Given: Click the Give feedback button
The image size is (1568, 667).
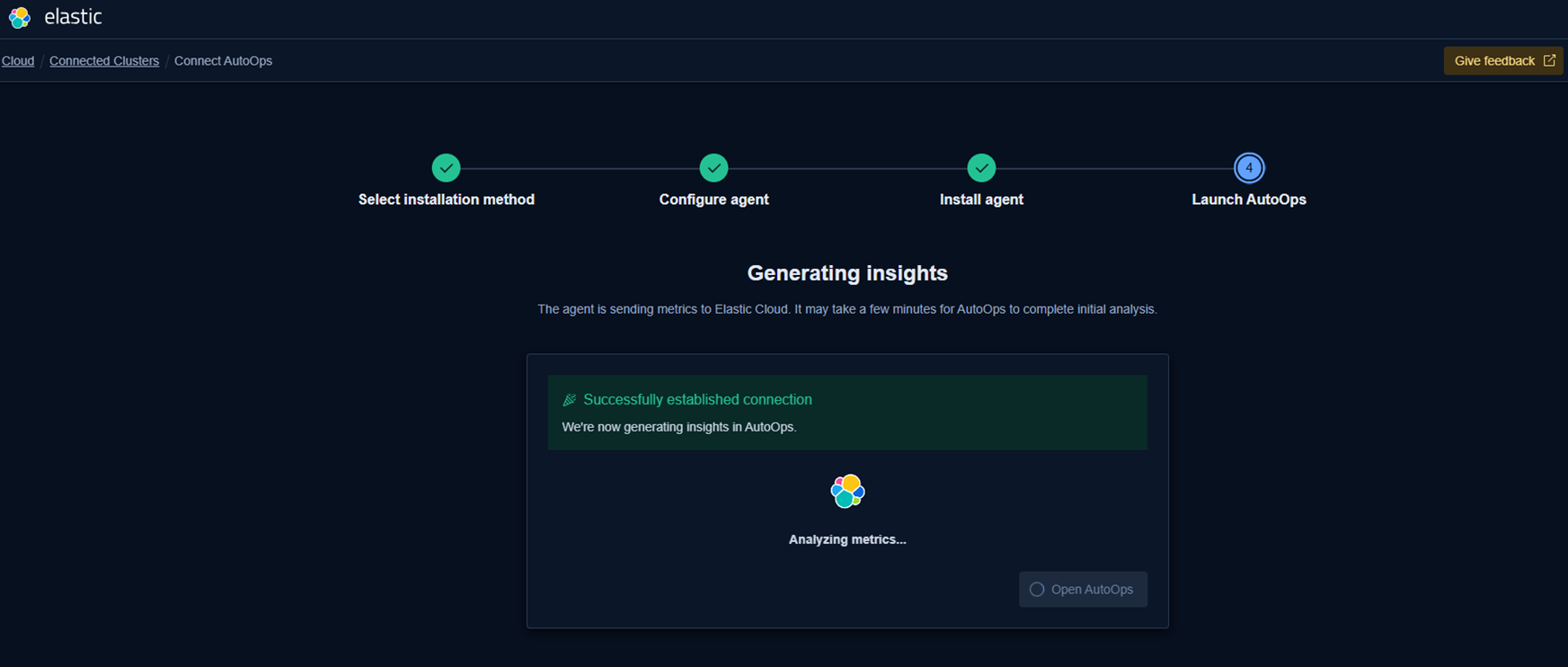Looking at the screenshot, I should pos(1494,61).
